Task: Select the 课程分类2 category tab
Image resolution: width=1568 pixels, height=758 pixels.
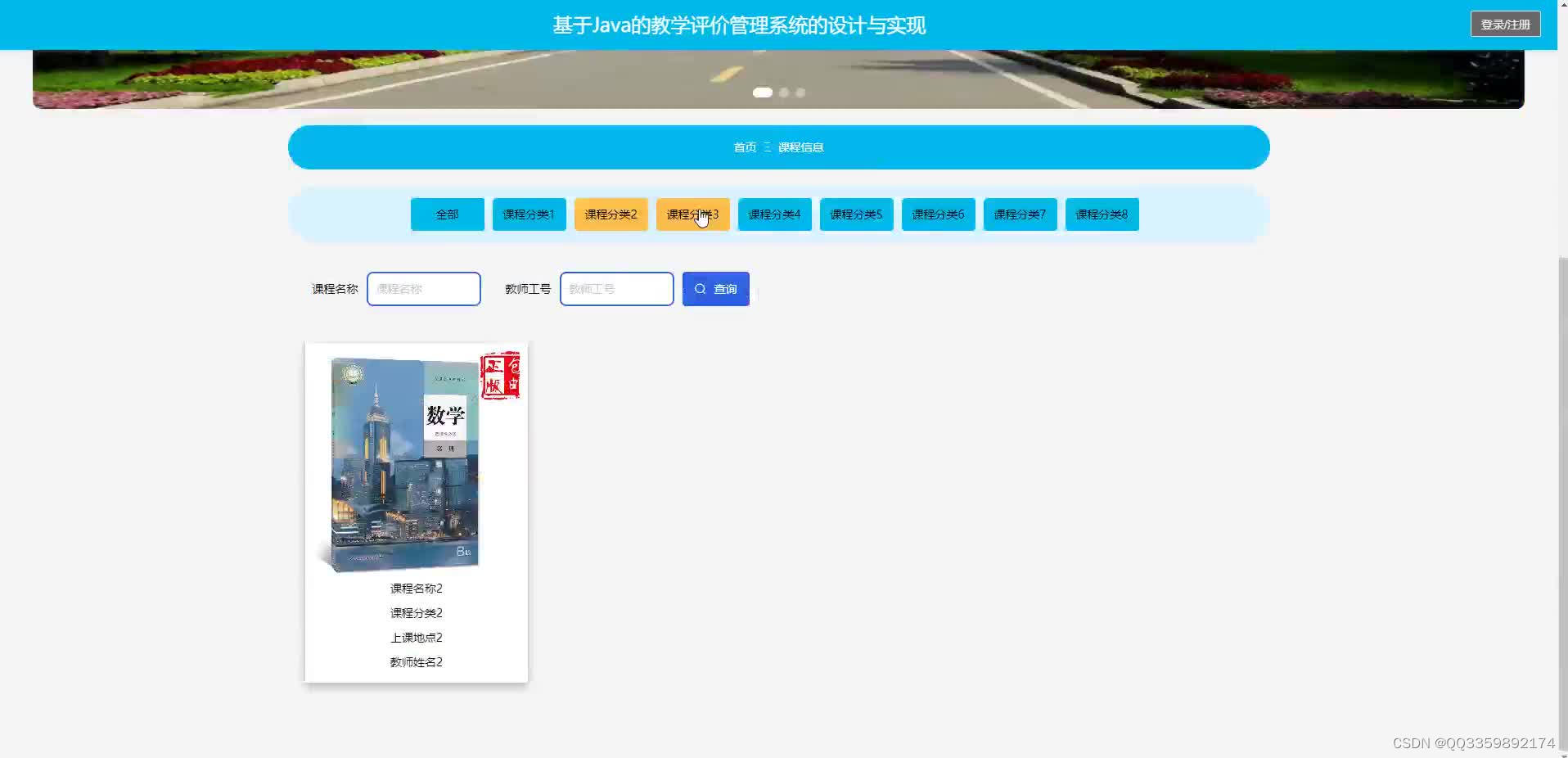Action: coord(611,214)
